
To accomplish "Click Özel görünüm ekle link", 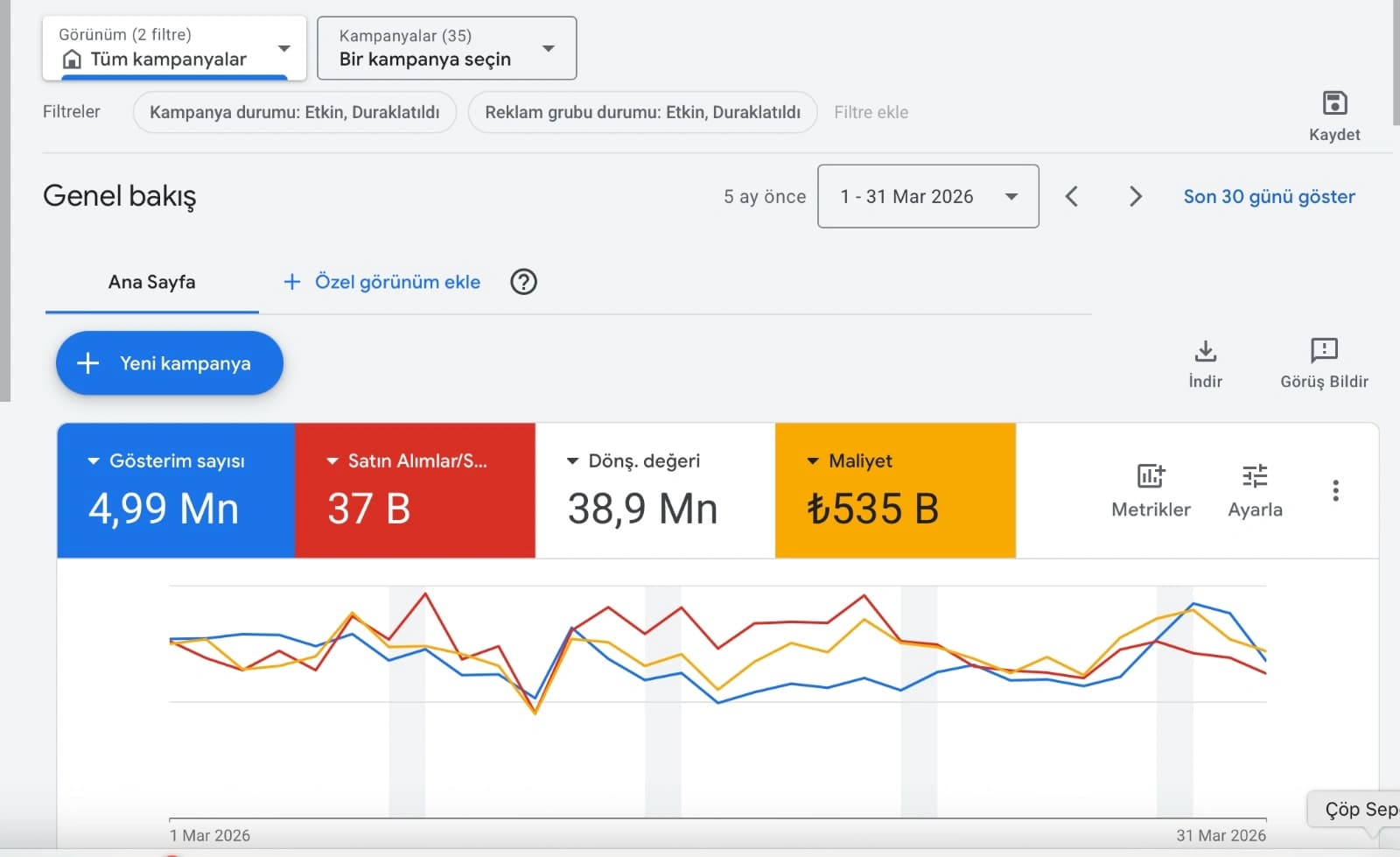I will pyautogui.click(x=397, y=282).
